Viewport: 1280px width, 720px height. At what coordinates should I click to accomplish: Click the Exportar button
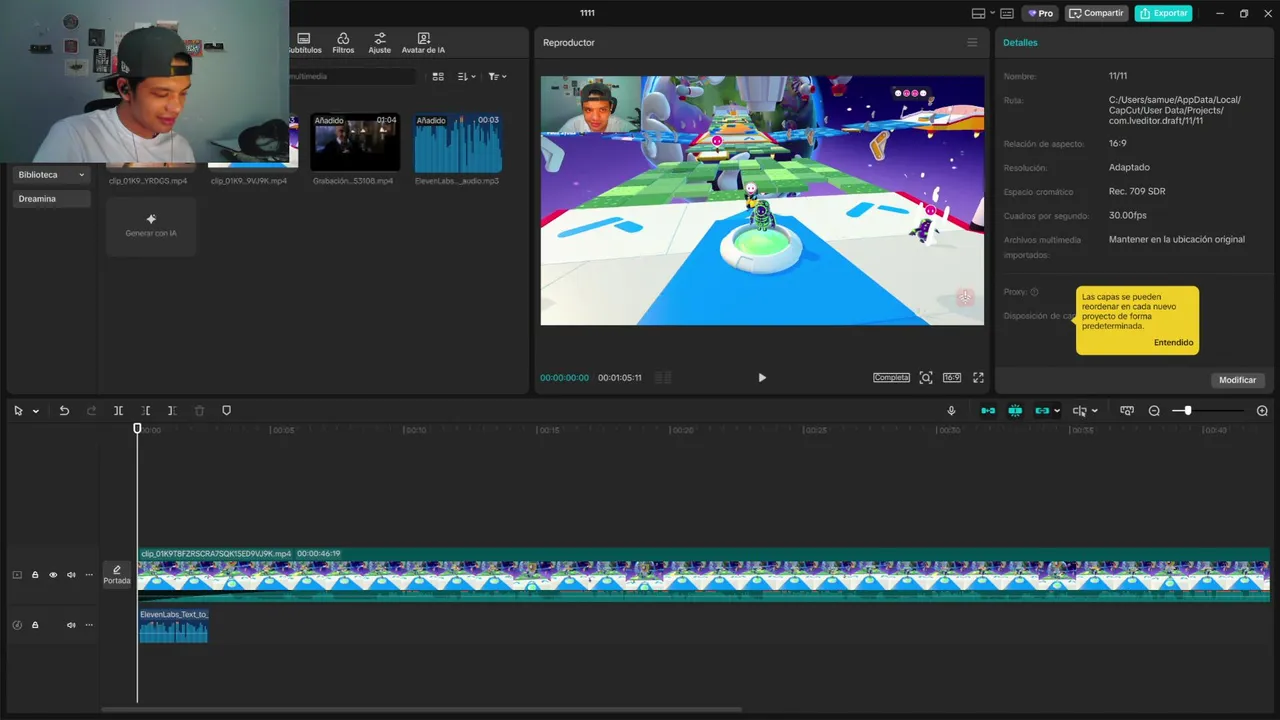pyautogui.click(x=1163, y=13)
